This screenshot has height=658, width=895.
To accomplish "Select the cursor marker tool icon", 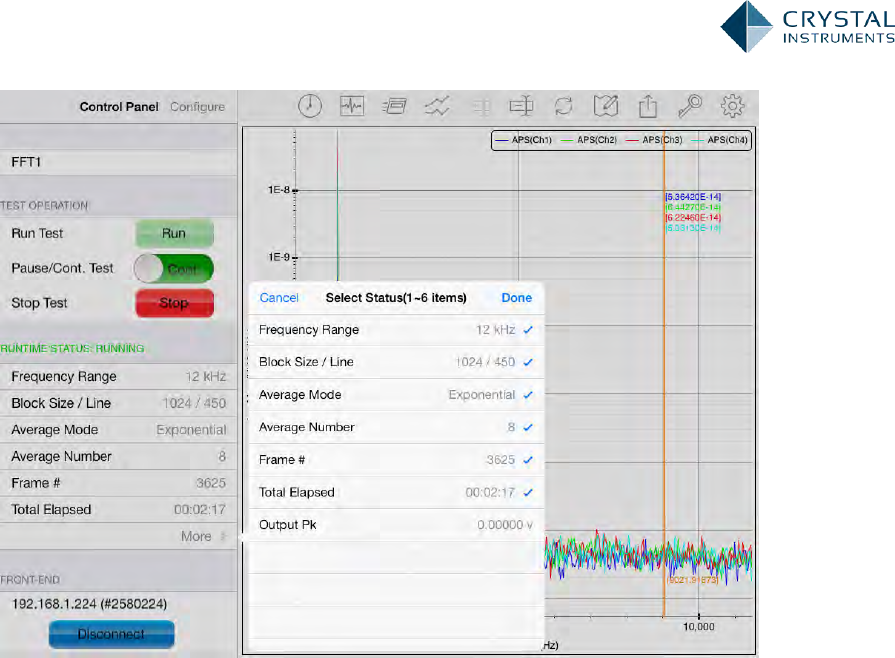I will (521, 106).
